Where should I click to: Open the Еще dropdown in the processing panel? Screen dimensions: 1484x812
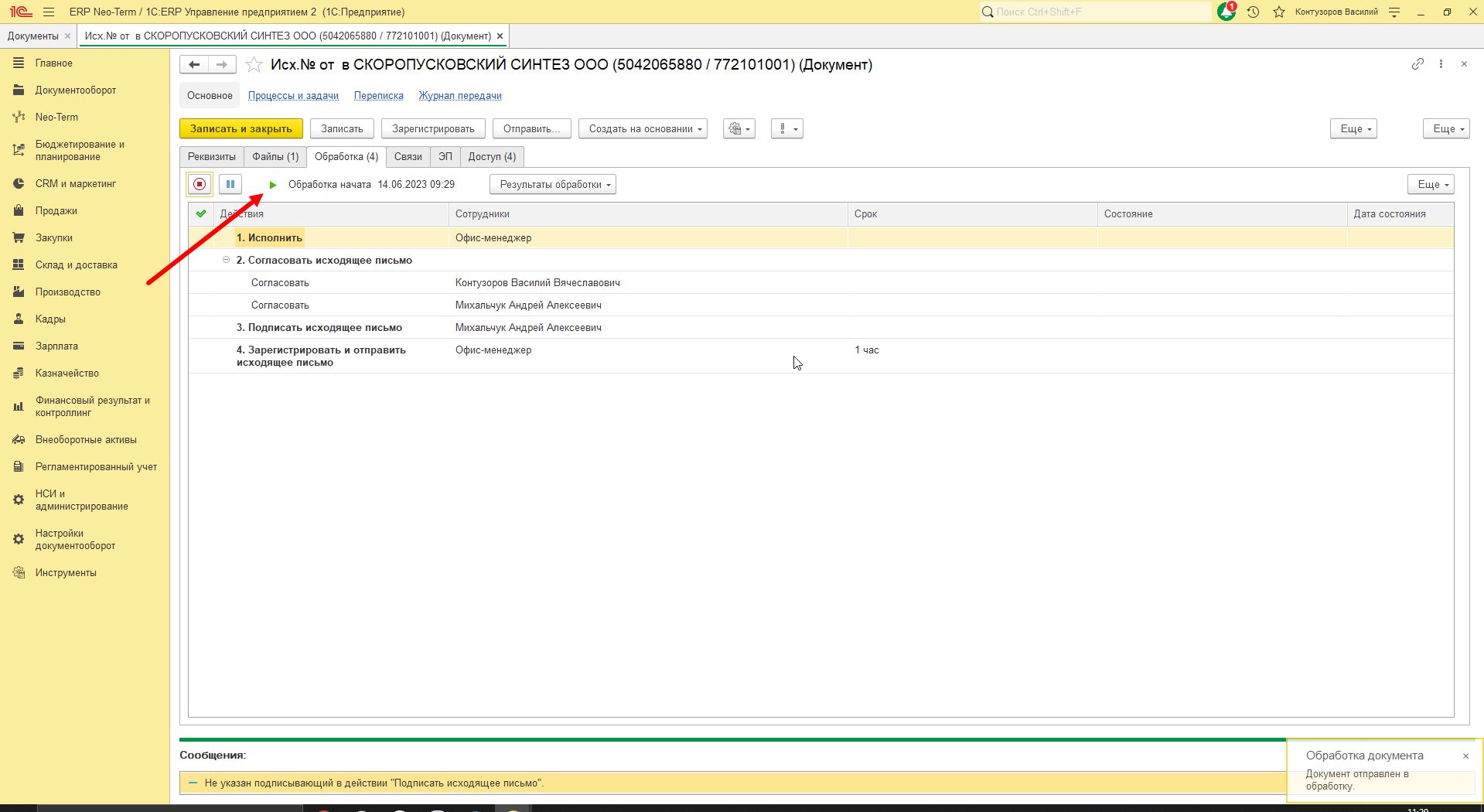click(1431, 185)
